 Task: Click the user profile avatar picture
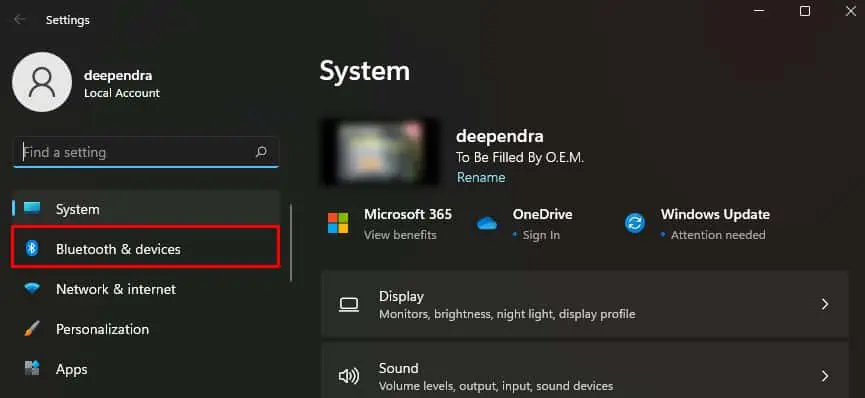pyautogui.click(x=42, y=82)
